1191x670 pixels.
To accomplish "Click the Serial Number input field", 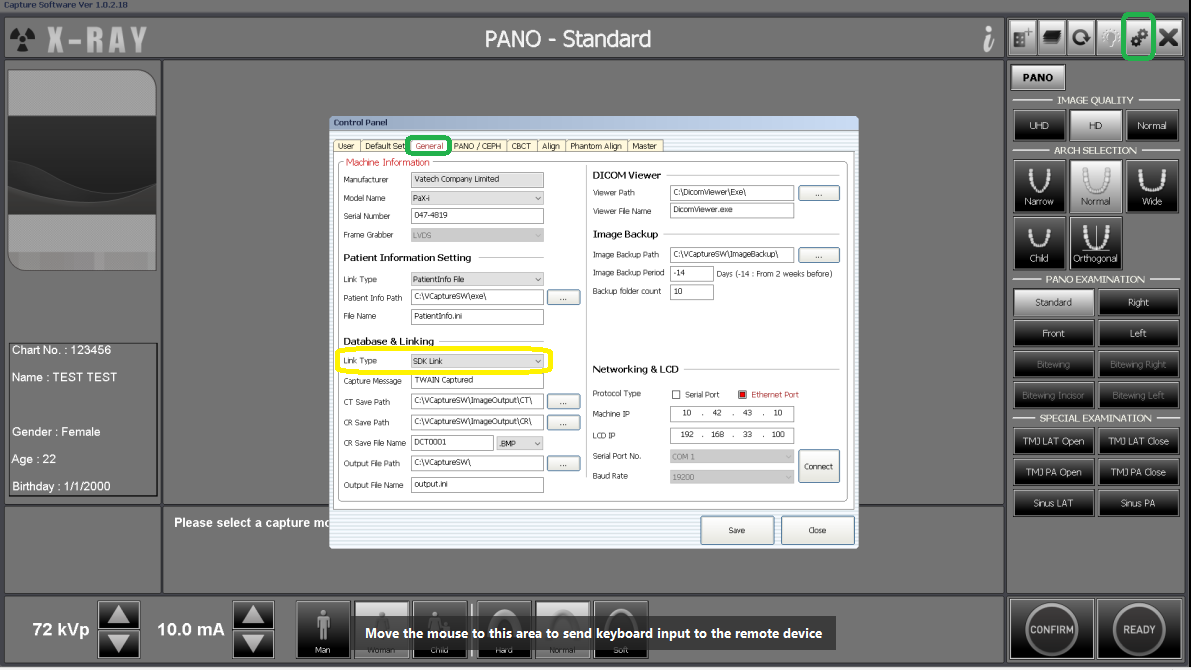I will 477,216.
